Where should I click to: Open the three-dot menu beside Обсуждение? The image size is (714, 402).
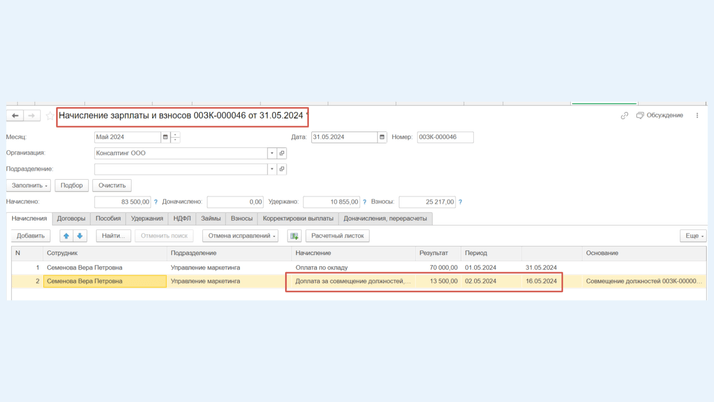coord(697,116)
